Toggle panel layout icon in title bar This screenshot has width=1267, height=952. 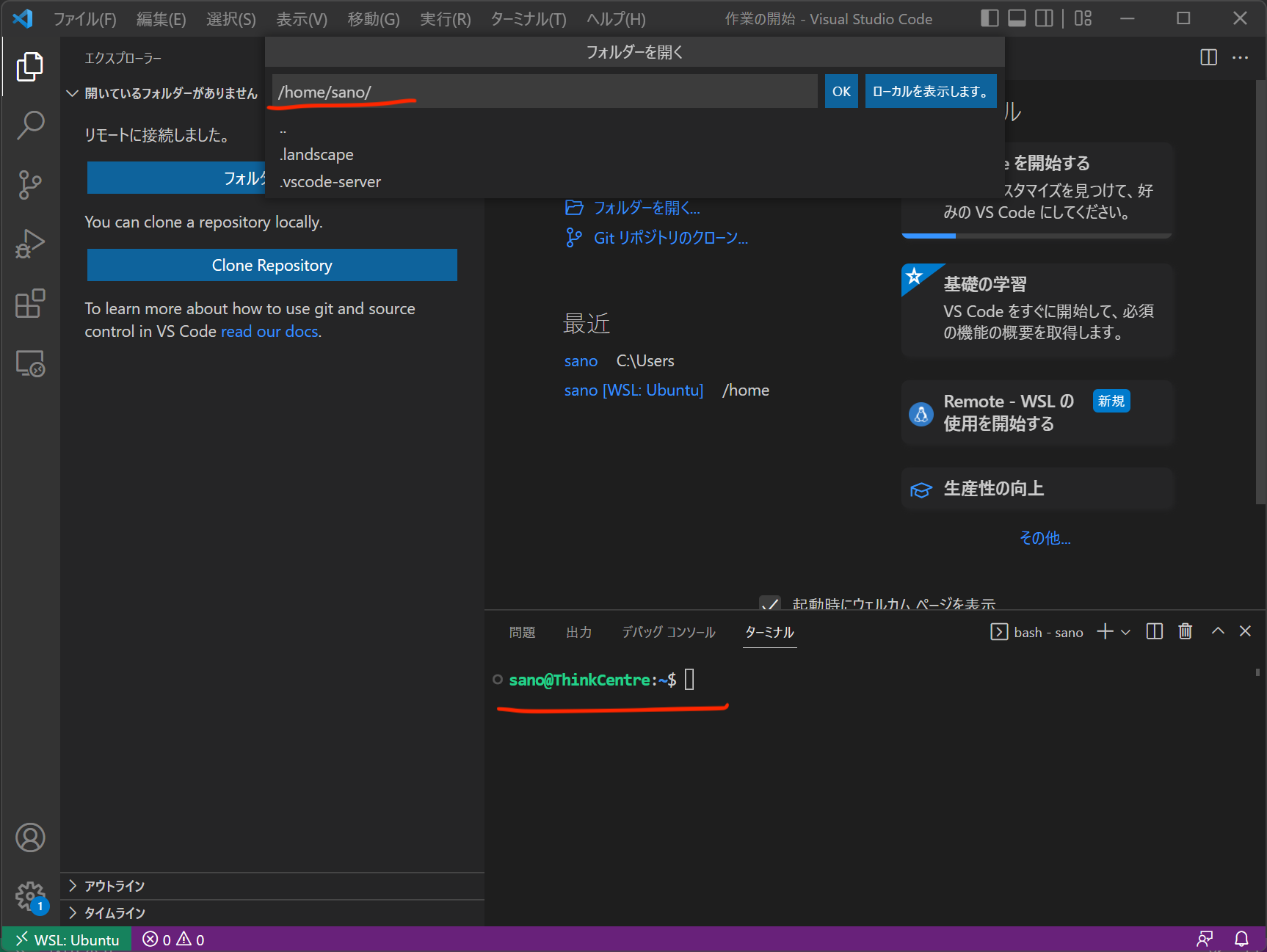1017,18
